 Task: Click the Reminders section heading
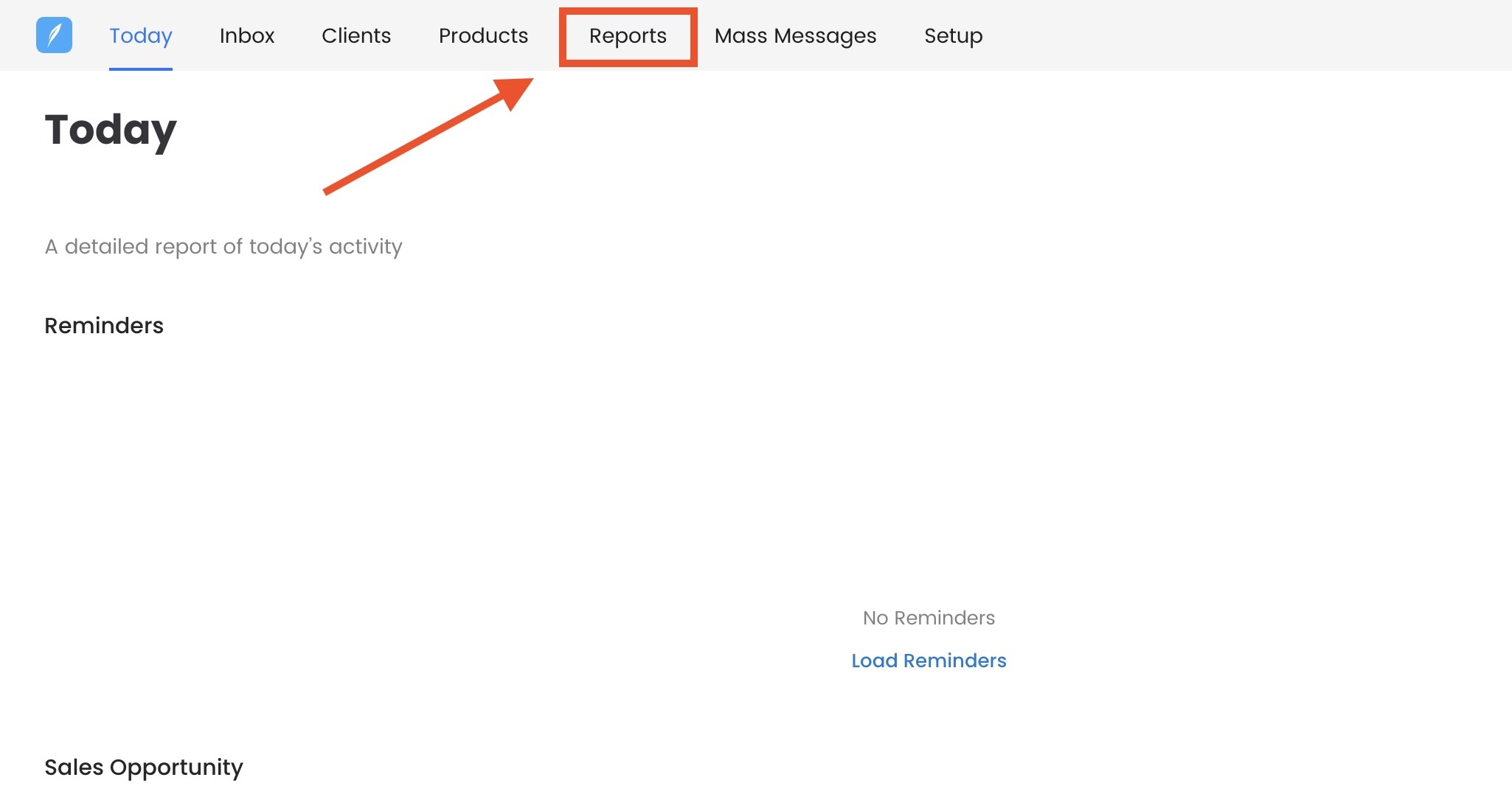(x=104, y=325)
